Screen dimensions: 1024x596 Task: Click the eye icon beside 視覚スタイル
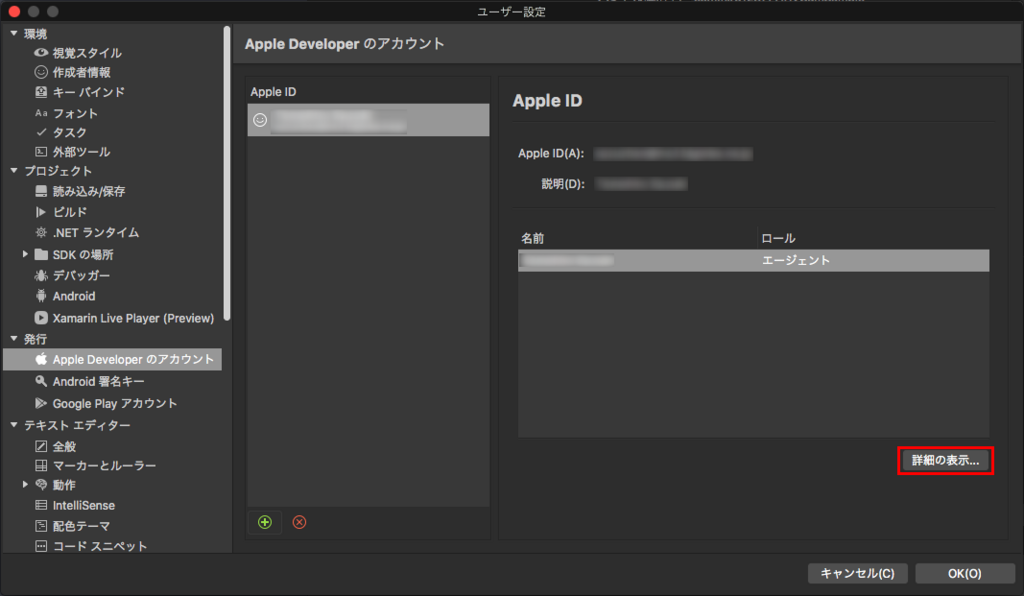[40, 52]
